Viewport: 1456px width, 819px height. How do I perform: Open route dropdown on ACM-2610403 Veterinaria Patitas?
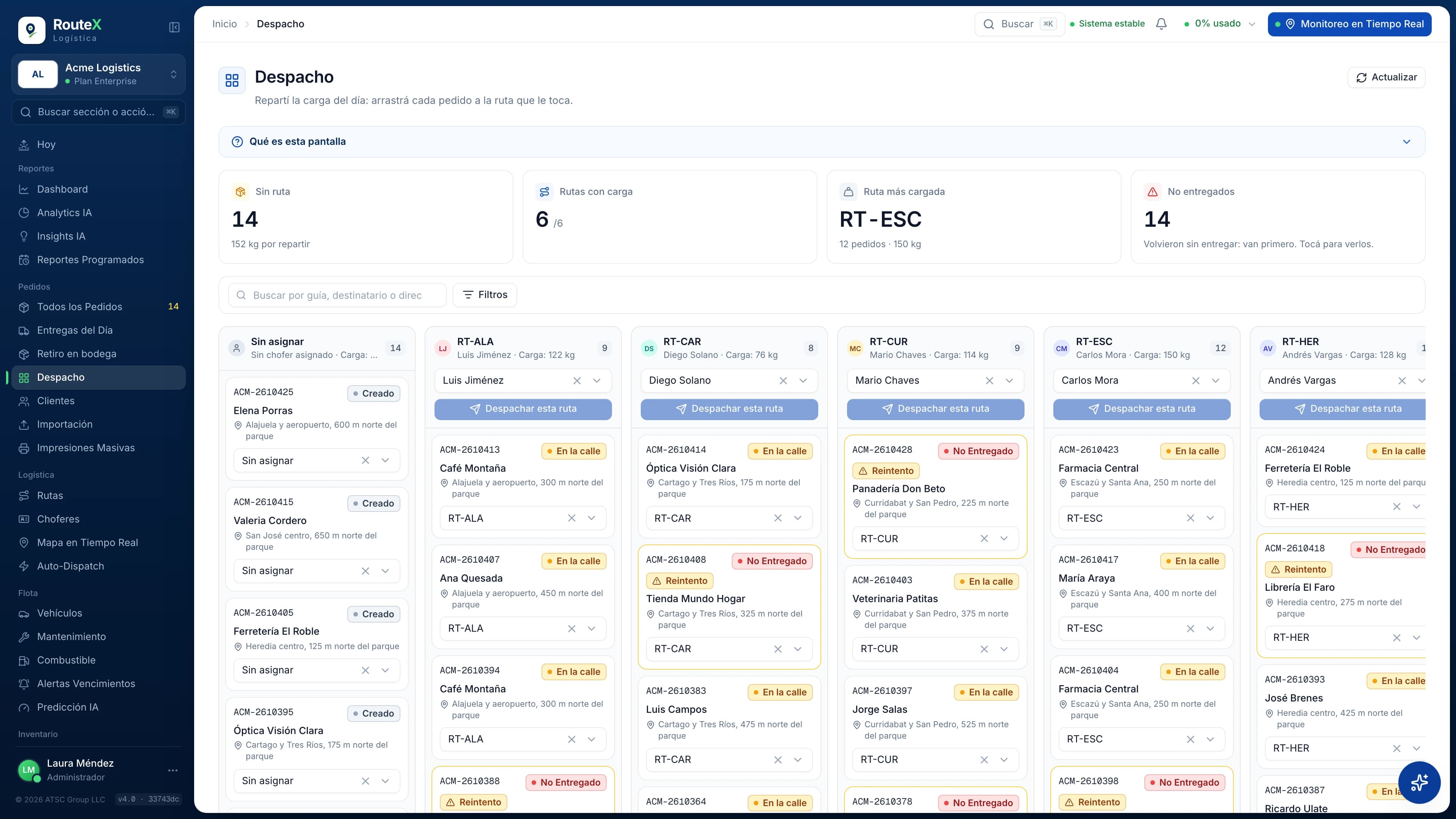point(1004,649)
